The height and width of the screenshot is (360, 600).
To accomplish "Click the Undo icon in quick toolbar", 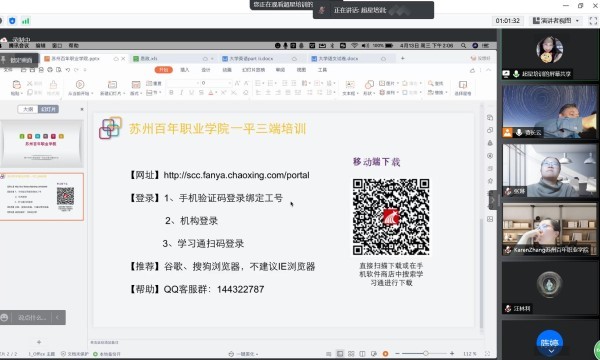I will pyautogui.click(x=68, y=70).
